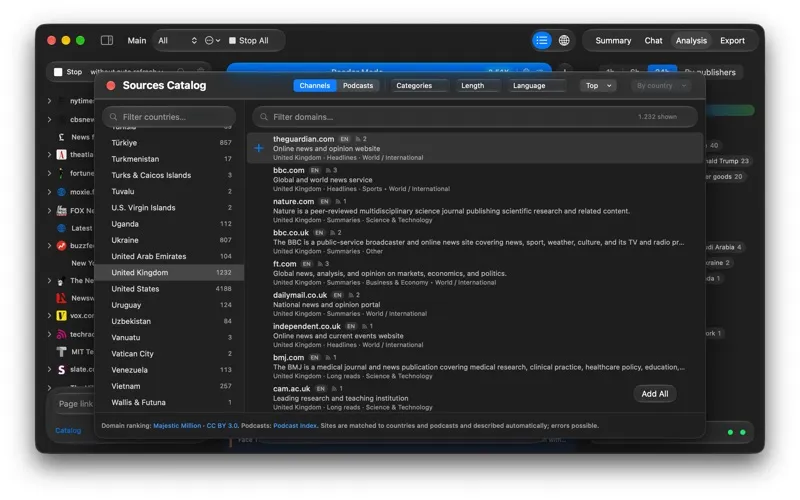Screen dimensions: 800x500
Task: Select Uruguay in the country list
Action: (x=169, y=305)
